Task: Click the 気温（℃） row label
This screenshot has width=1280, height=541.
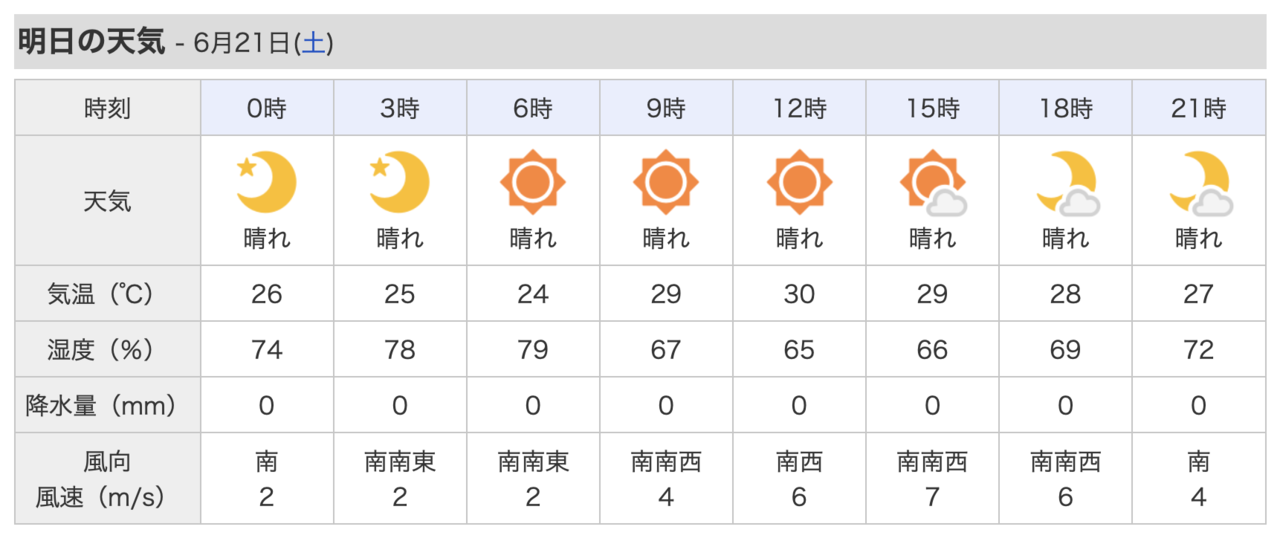Action: click(108, 294)
